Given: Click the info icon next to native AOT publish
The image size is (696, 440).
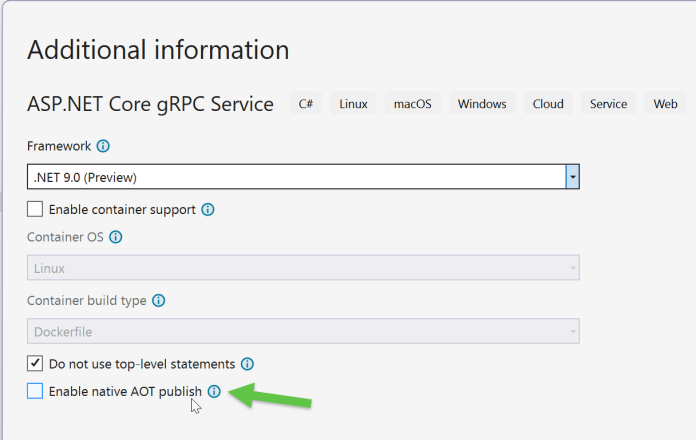Looking at the screenshot, I should 214,392.
